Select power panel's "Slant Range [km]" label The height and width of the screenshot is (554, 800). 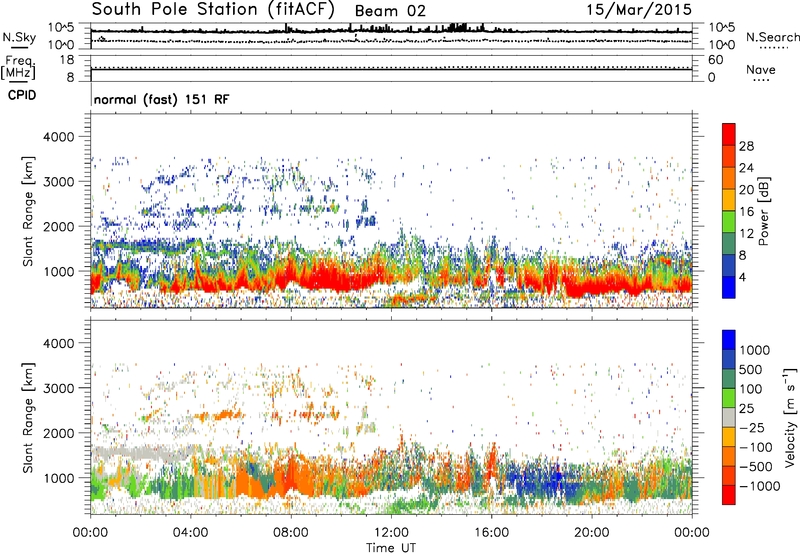tap(28, 211)
